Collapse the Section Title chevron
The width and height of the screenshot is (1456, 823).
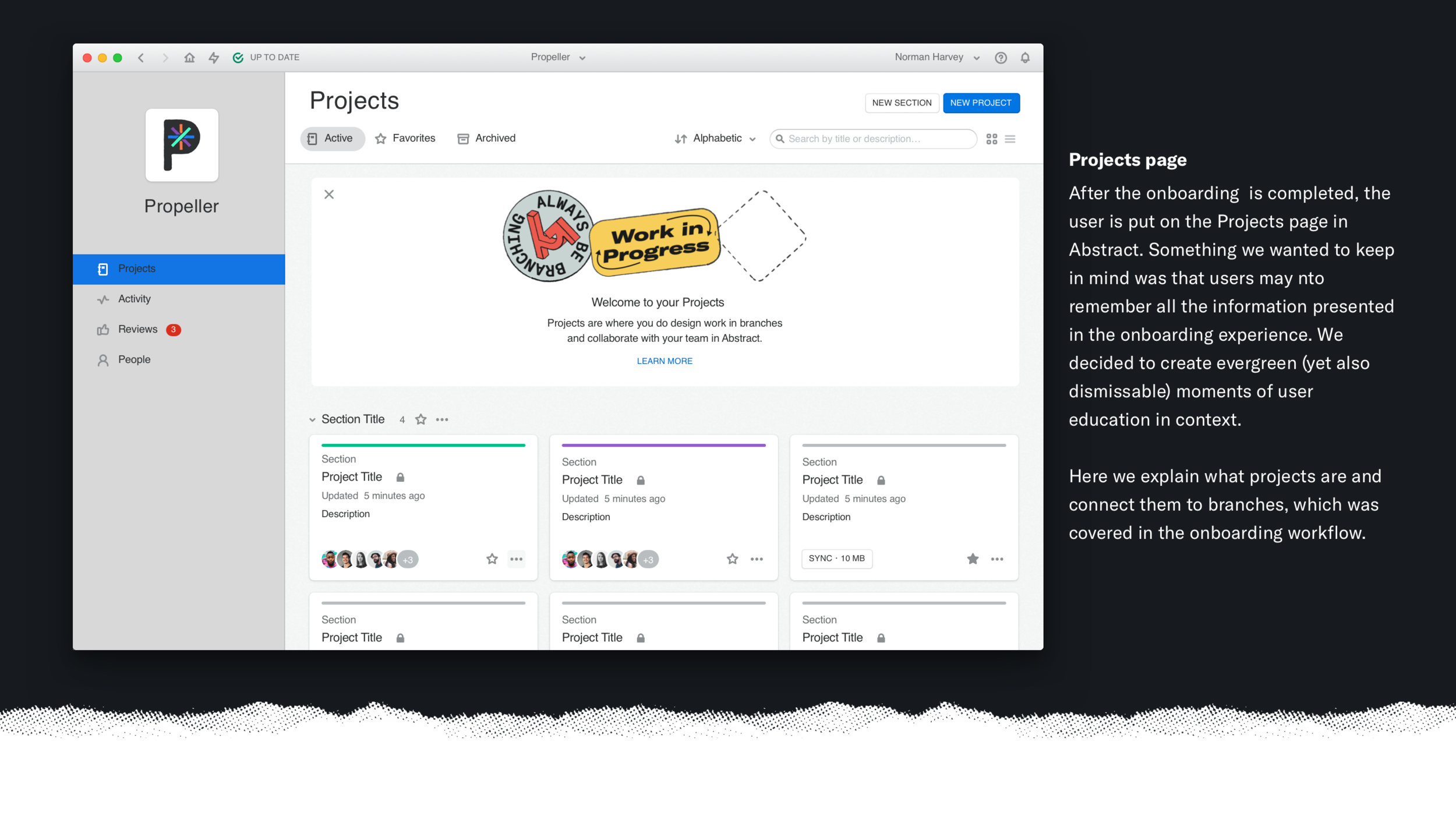(312, 420)
